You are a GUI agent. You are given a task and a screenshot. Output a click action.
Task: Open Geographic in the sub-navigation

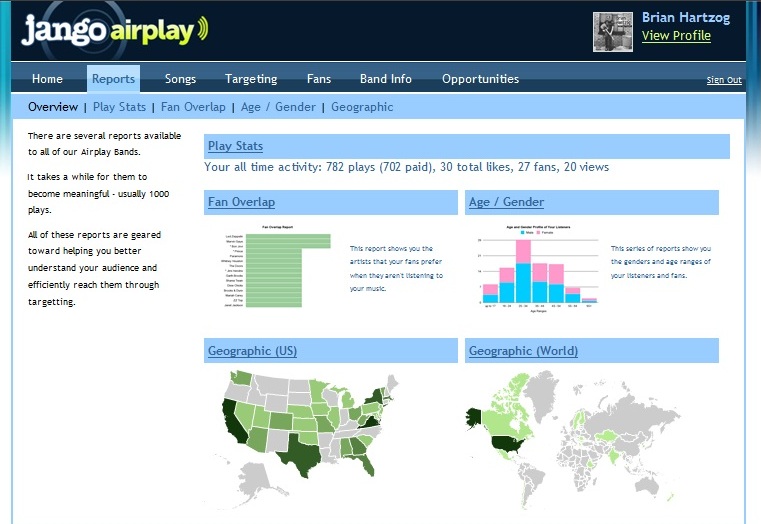[362, 107]
